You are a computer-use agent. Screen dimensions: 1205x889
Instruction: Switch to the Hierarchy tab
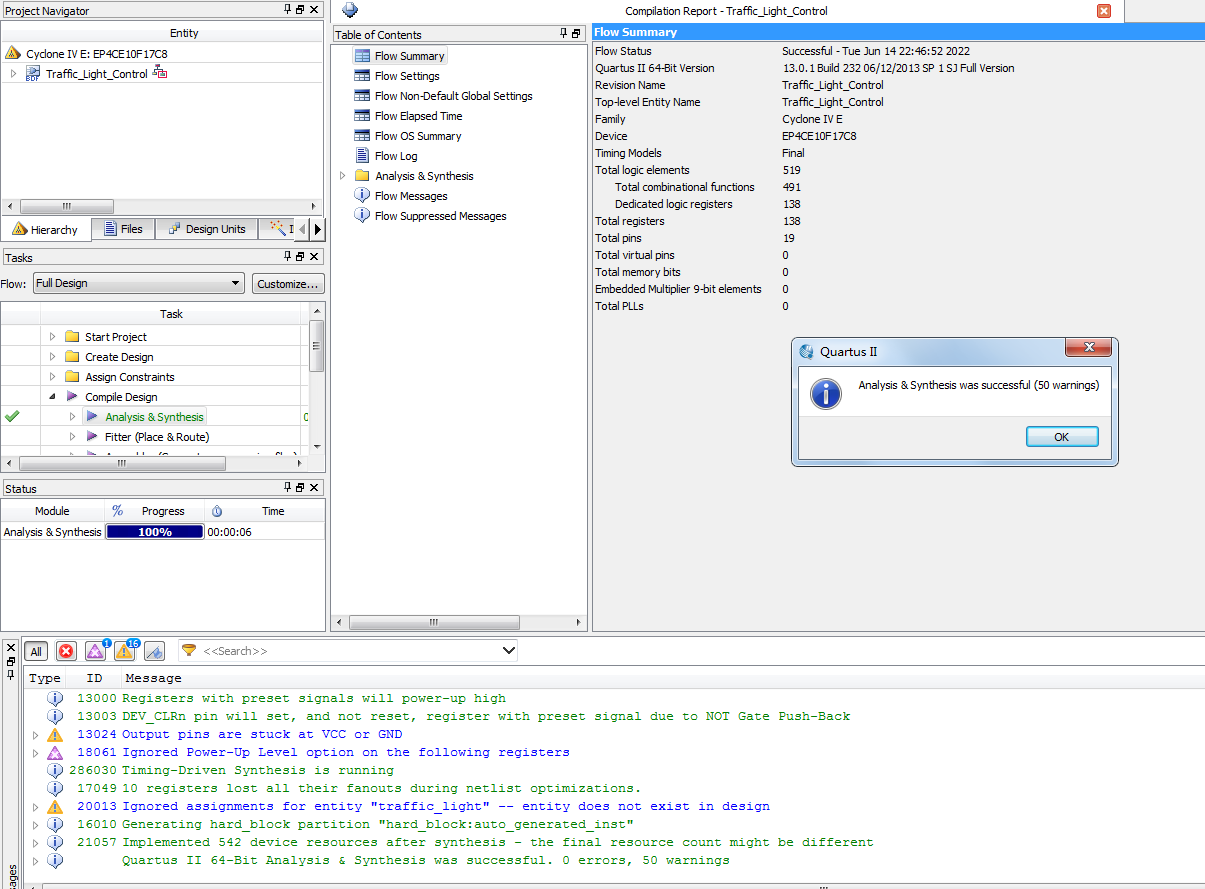click(46, 229)
